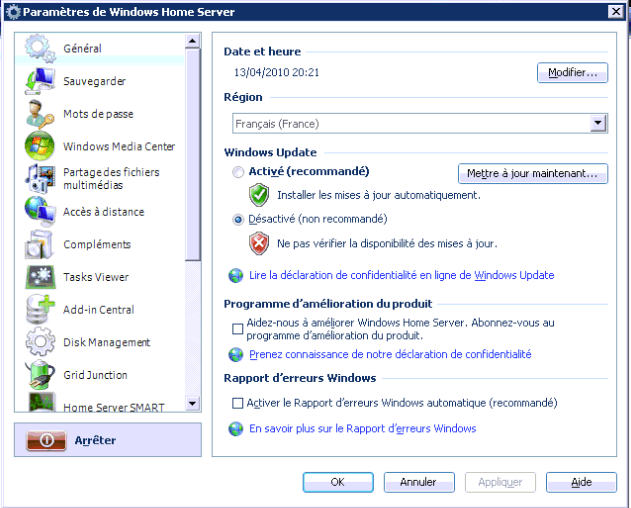This screenshot has height=508, width=631.
Task: Click the Accès à distance globe icon
Action: (x=40, y=211)
